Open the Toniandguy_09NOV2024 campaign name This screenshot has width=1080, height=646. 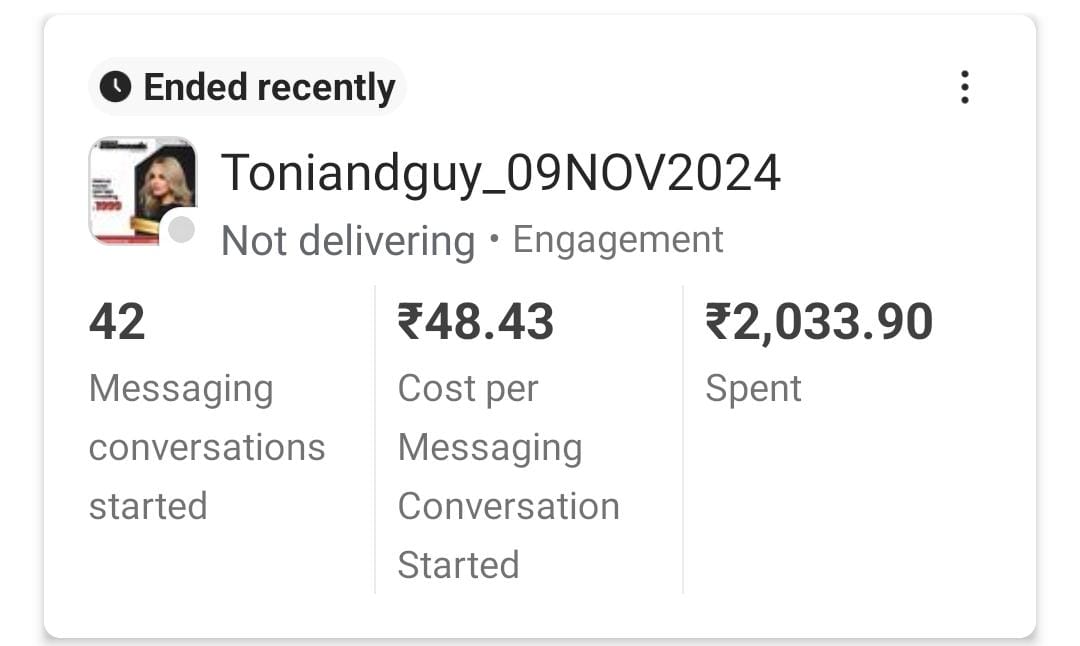500,174
